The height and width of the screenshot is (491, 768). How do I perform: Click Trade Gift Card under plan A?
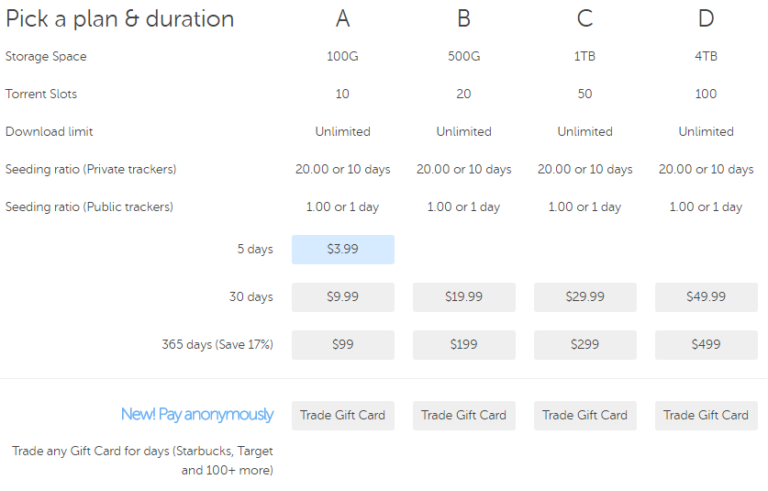343,415
